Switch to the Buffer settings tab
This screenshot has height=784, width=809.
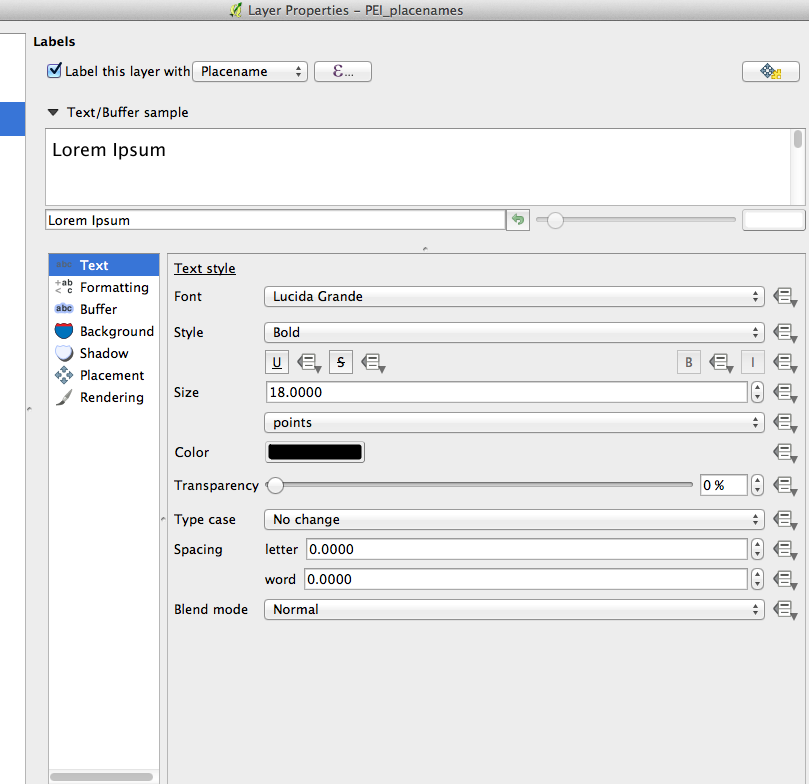point(98,309)
